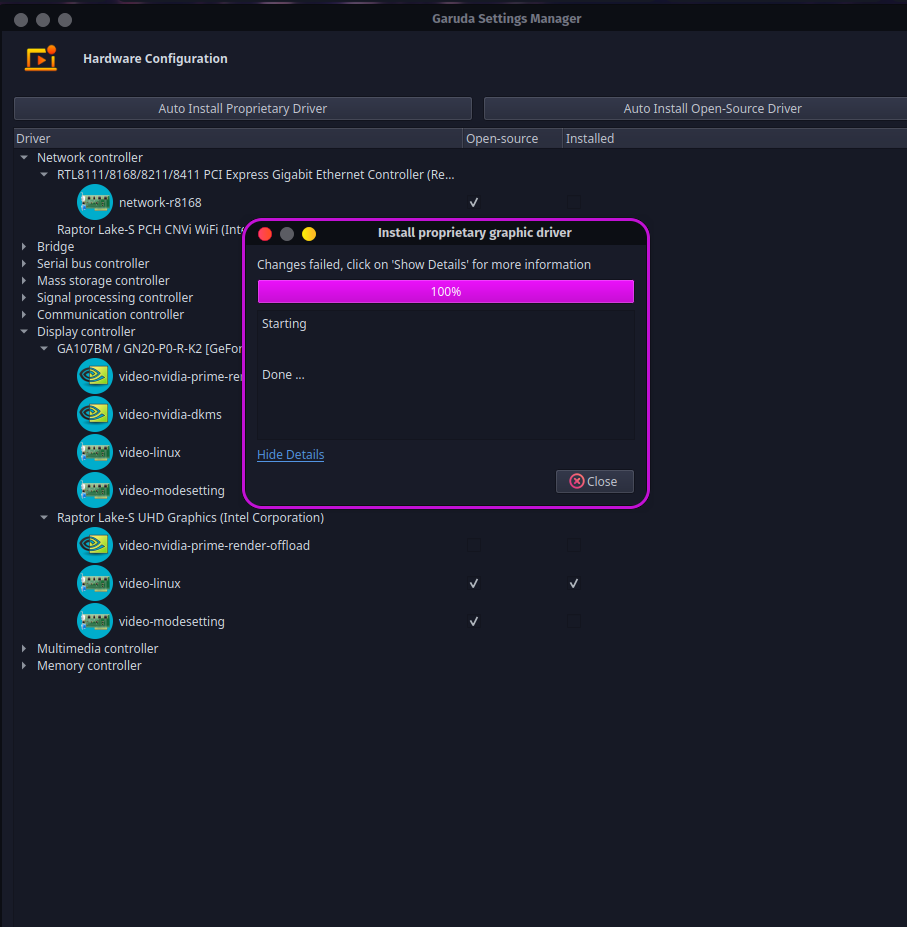Click Auto Install Proprietary Driver button

(242, 108)
